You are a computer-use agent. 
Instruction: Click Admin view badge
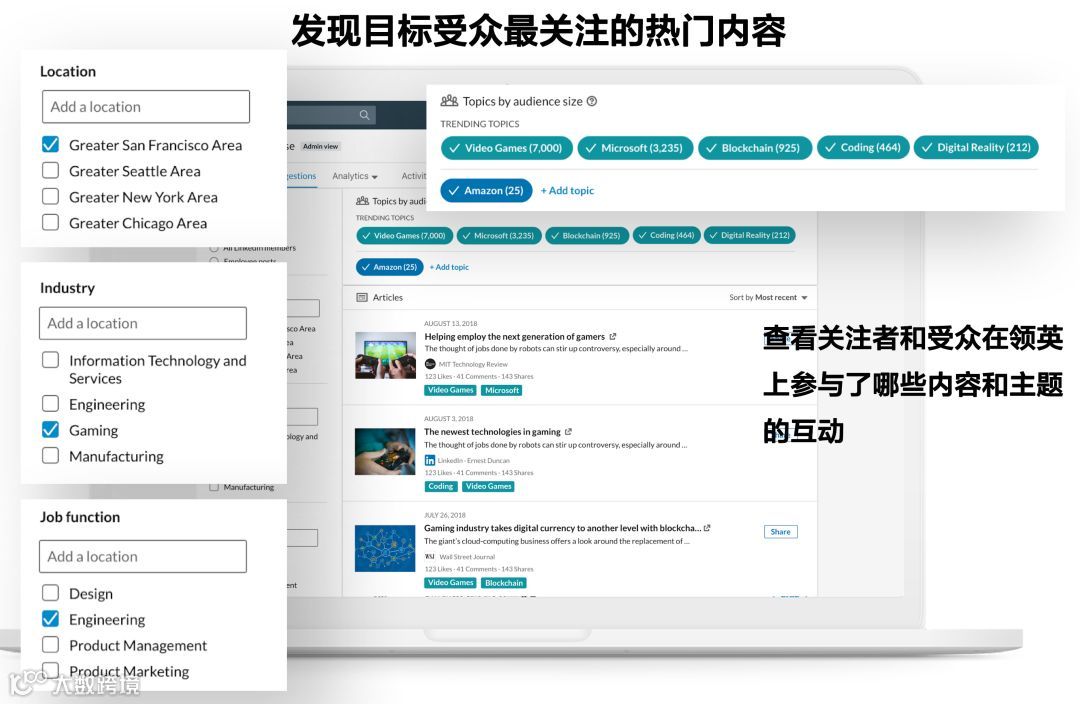320,147
